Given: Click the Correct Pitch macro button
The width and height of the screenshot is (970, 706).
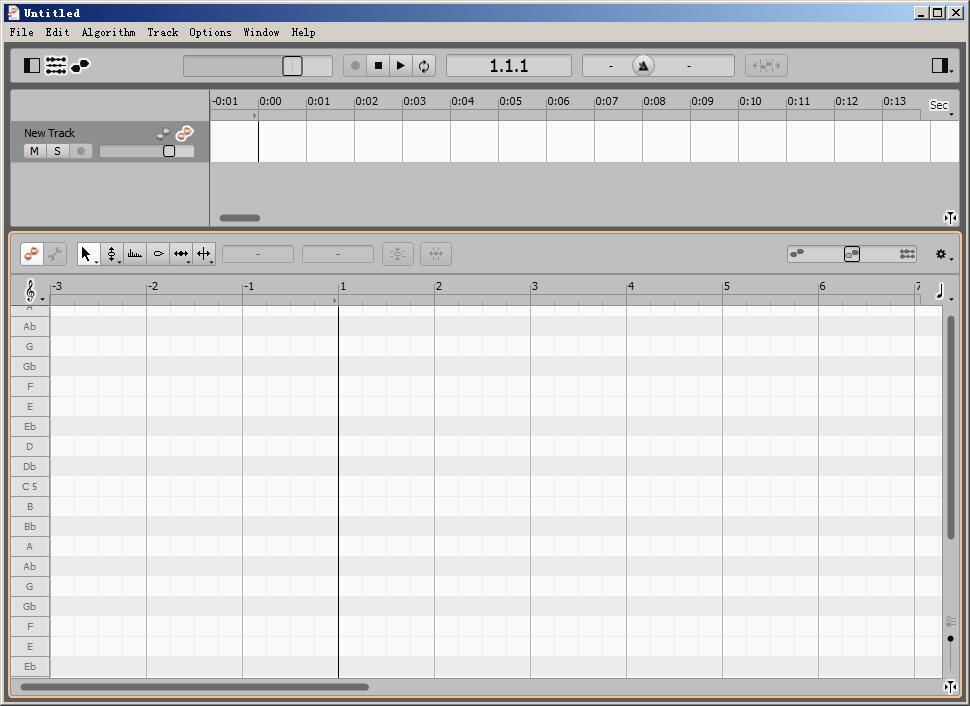Looking at the screenshot, I should pos(398,254).
